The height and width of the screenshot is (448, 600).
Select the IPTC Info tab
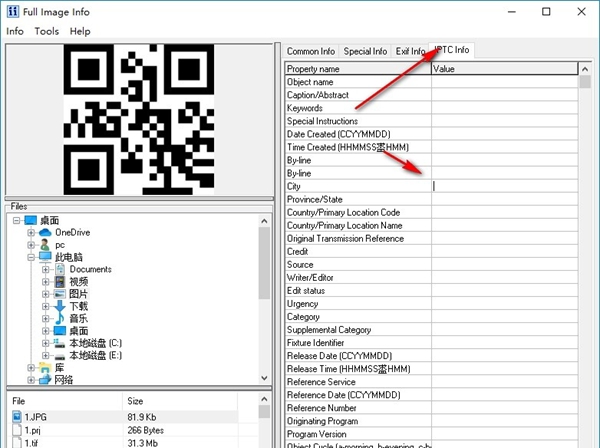point(452,50)
